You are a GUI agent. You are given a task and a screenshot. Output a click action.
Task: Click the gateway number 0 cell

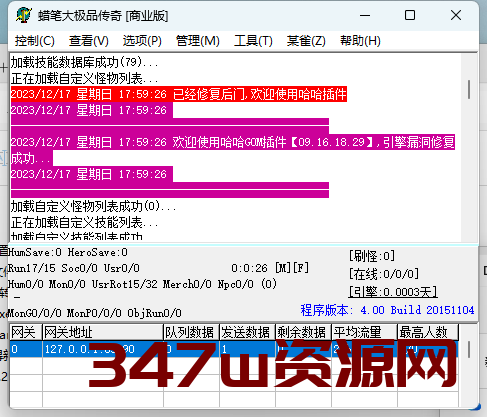tap(26, 349)
